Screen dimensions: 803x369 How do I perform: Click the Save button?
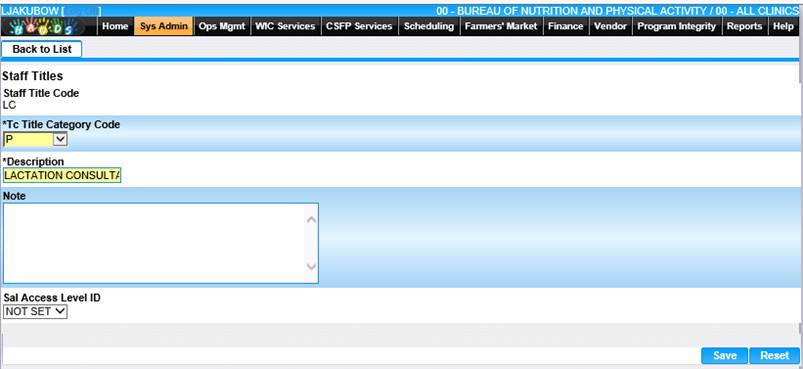click(x=725, y=356)
